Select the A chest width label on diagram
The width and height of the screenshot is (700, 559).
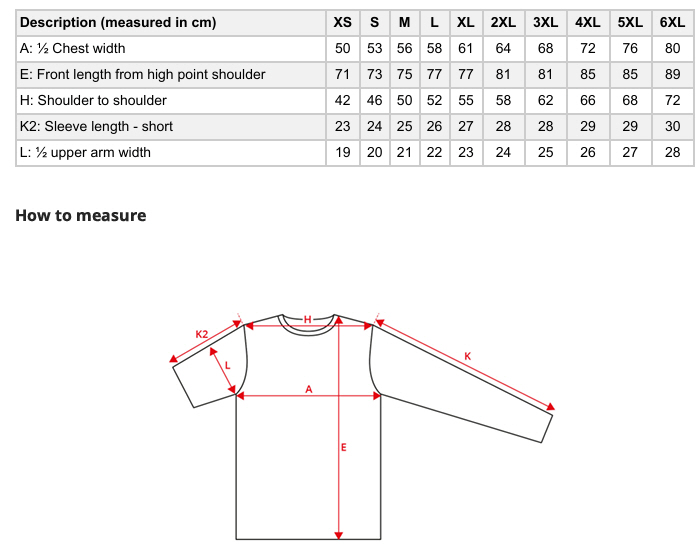(309, 389)
